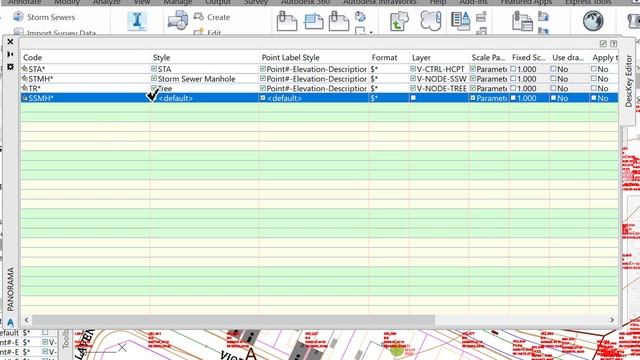The image size is (640, 360).
Task: Click the TR* description key row icon
Action: click(25, 88)
